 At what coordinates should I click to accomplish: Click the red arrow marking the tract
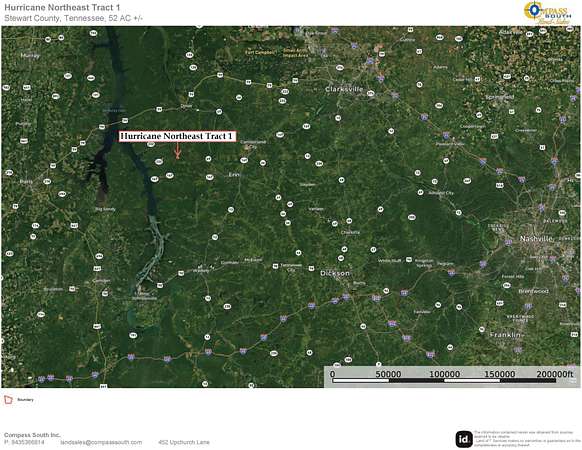click(x=177, y=151)
